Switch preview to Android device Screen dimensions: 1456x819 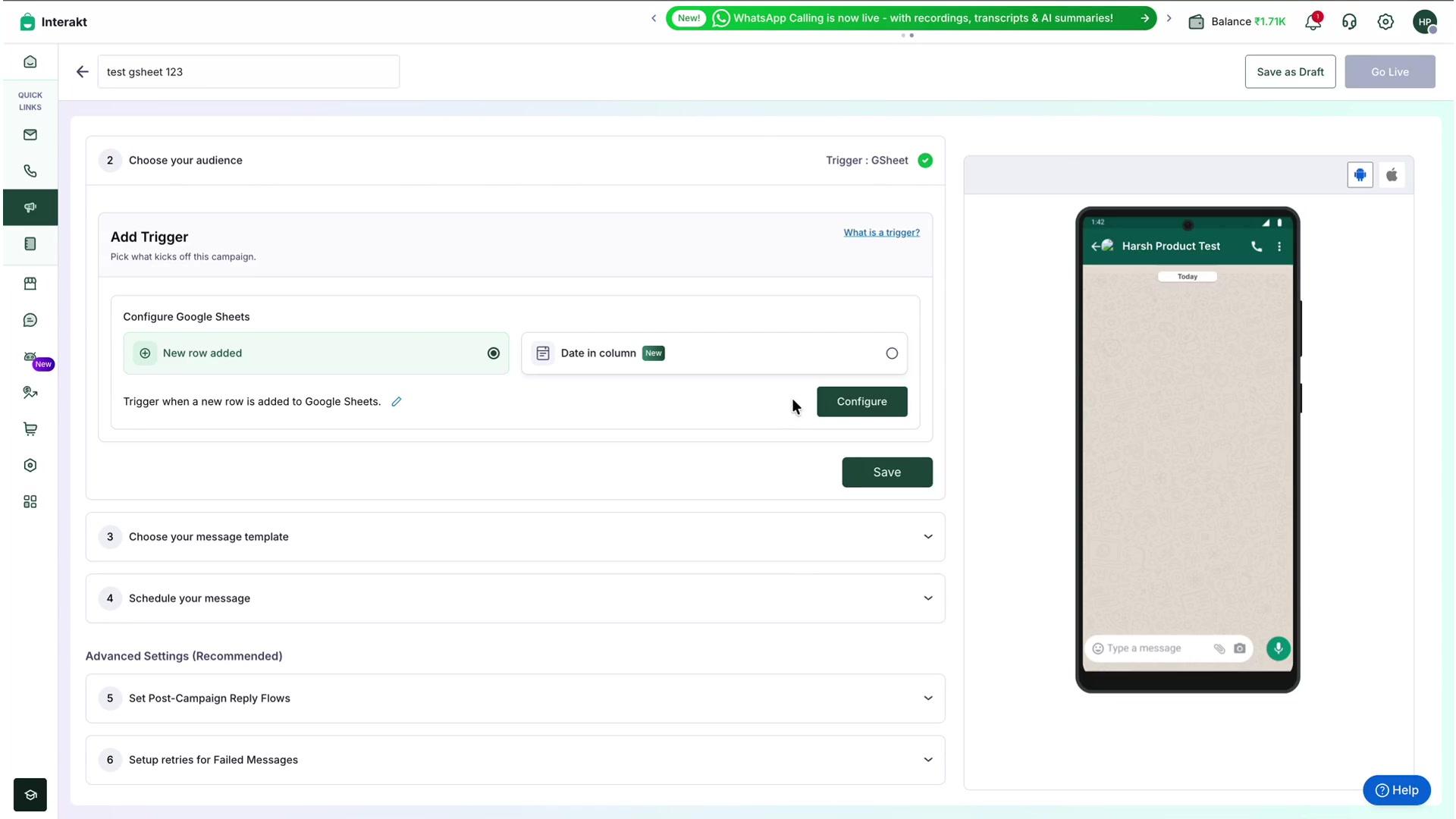click(1360, 175)
